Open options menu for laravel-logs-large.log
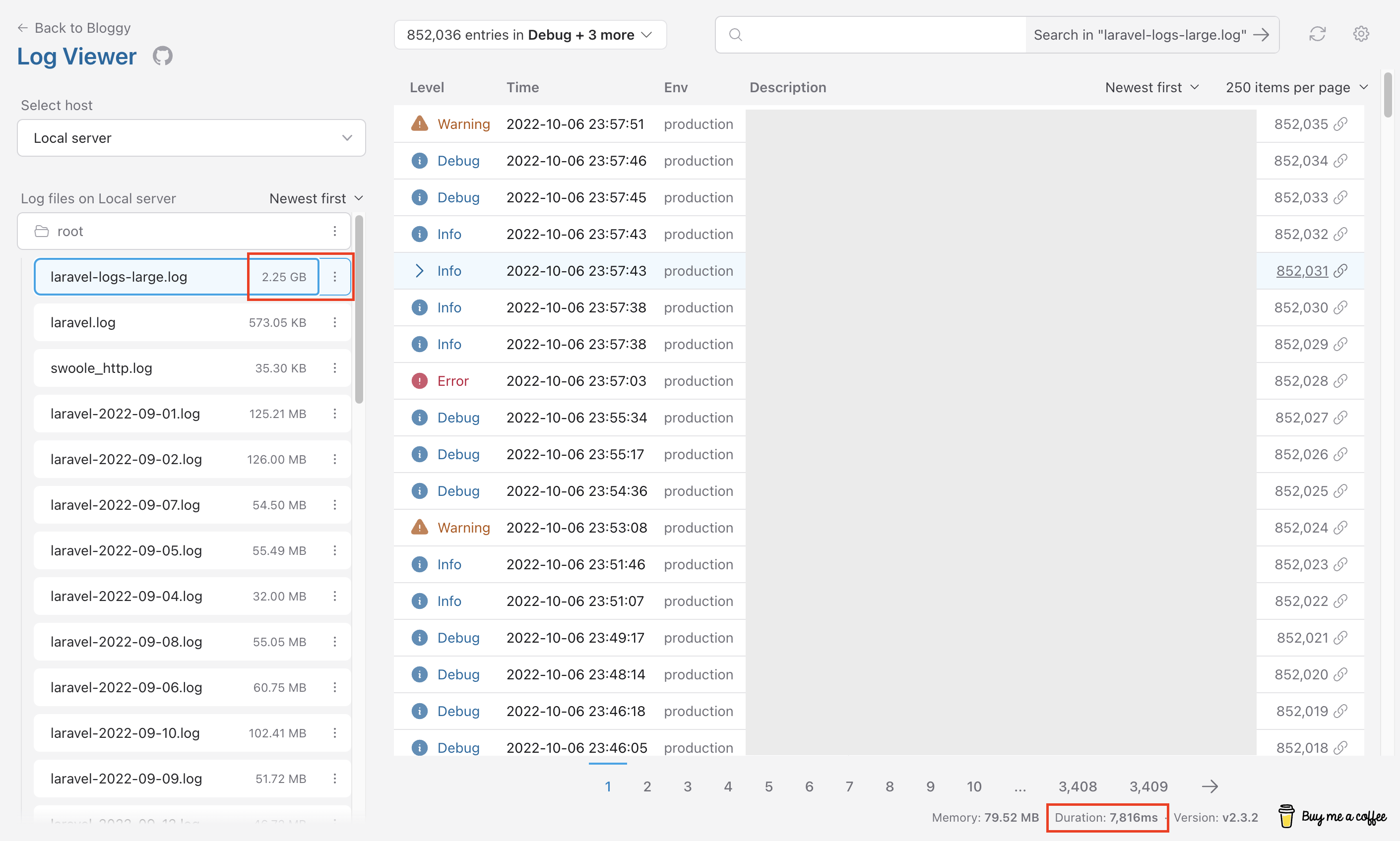 335,277
